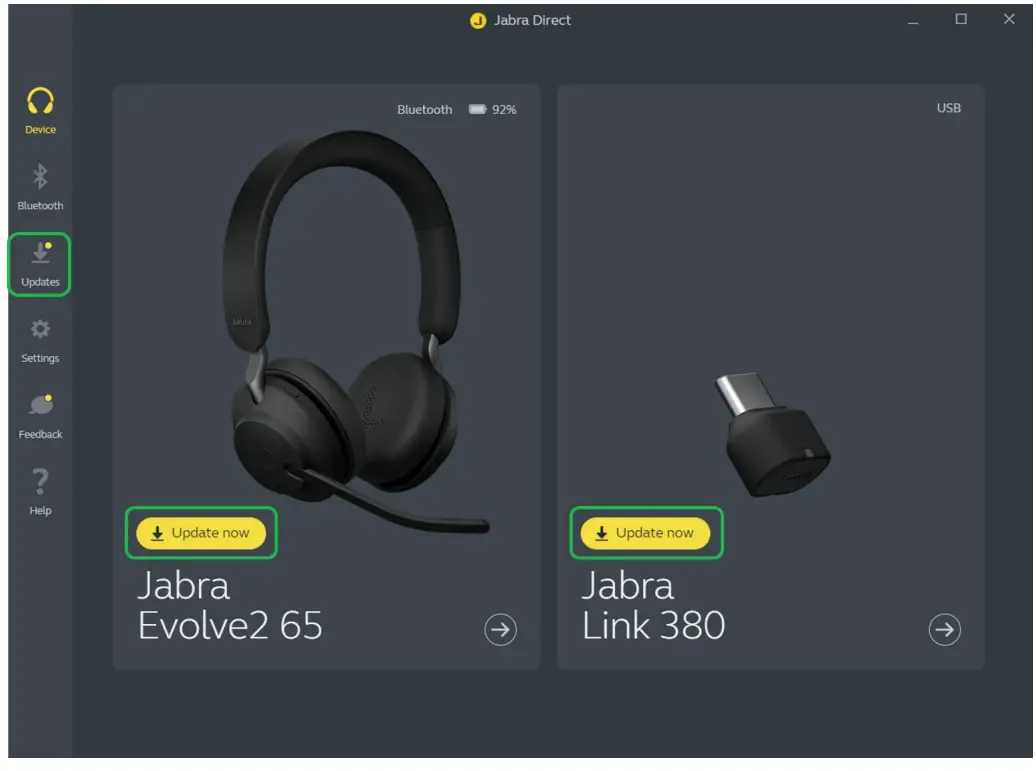This screenshot has height=771, width=1036.
Task: Update the Jabra Evolve2 65 now
Action: (x=201, y=533)
